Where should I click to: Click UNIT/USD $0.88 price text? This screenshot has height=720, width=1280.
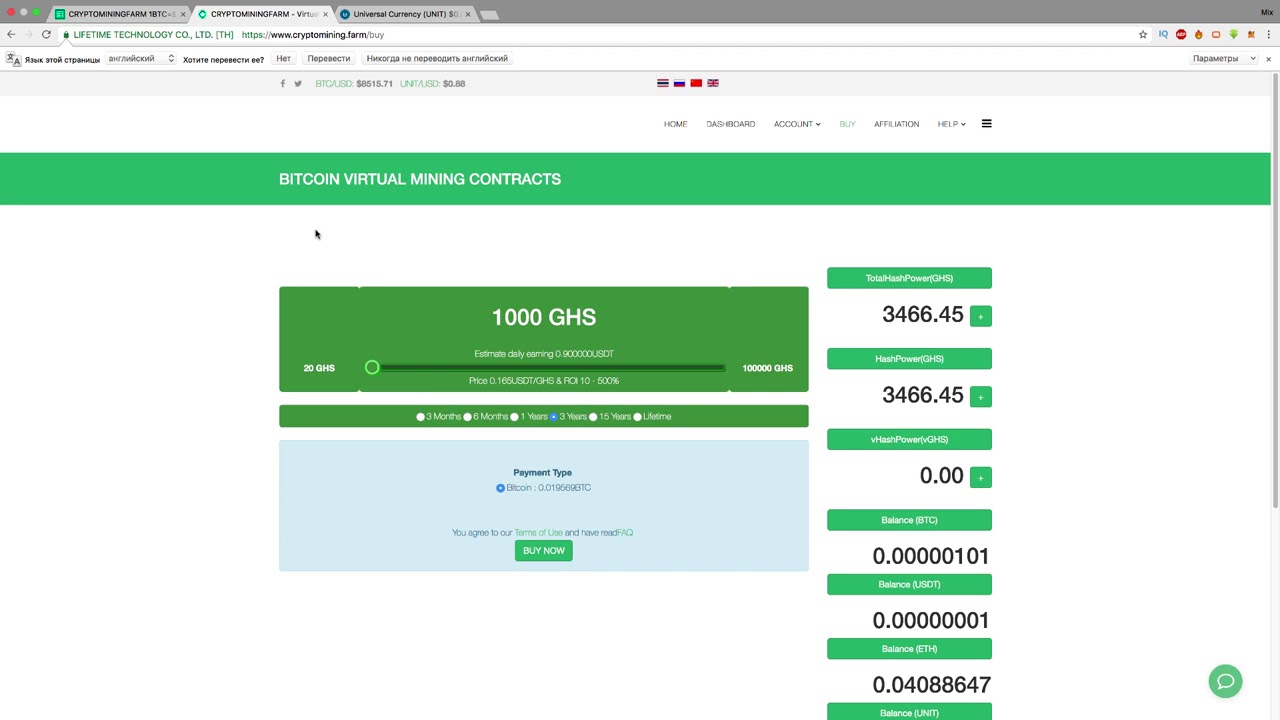(432, 84)
